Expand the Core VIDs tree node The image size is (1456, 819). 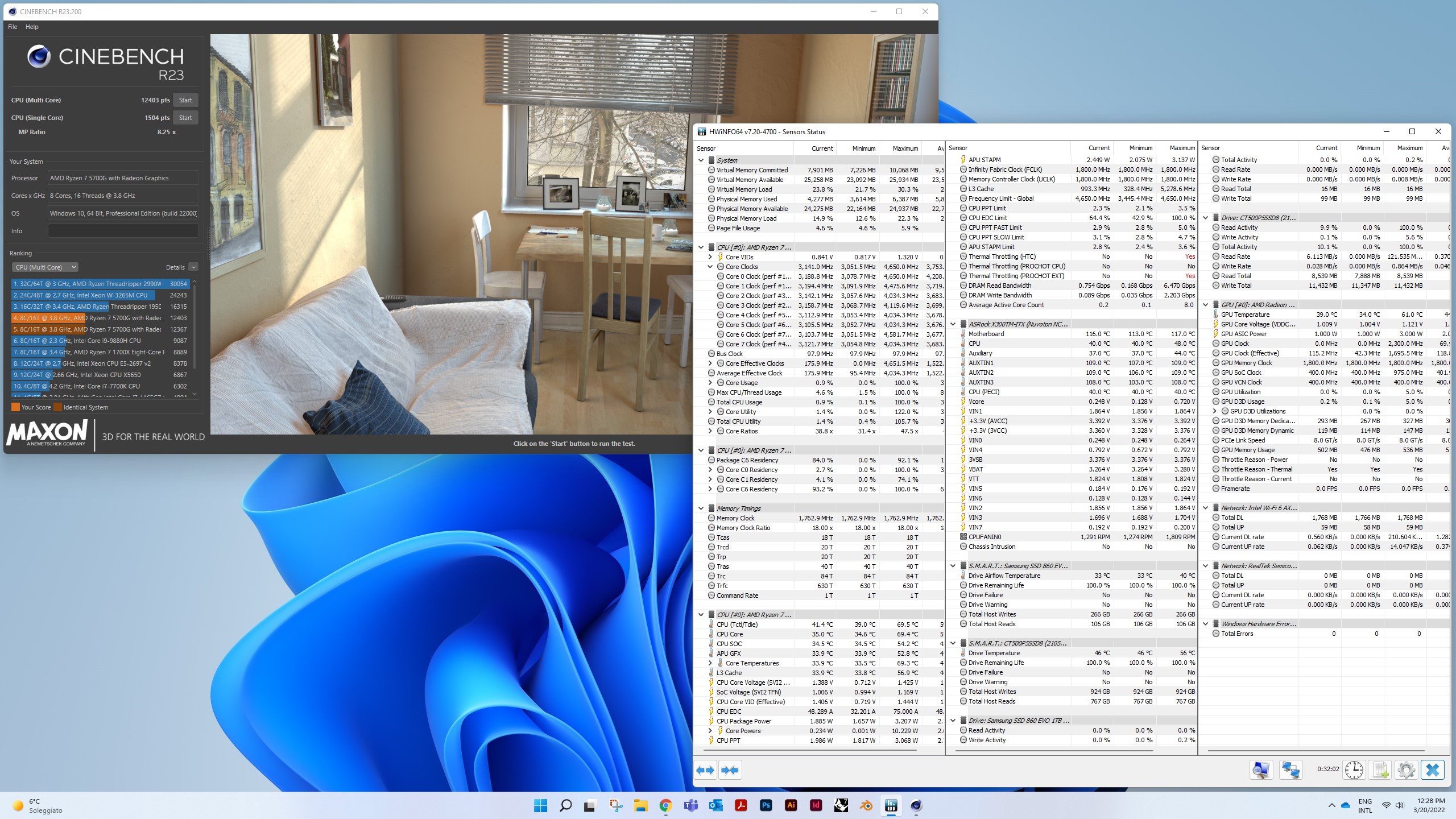[x=710, y=257]
